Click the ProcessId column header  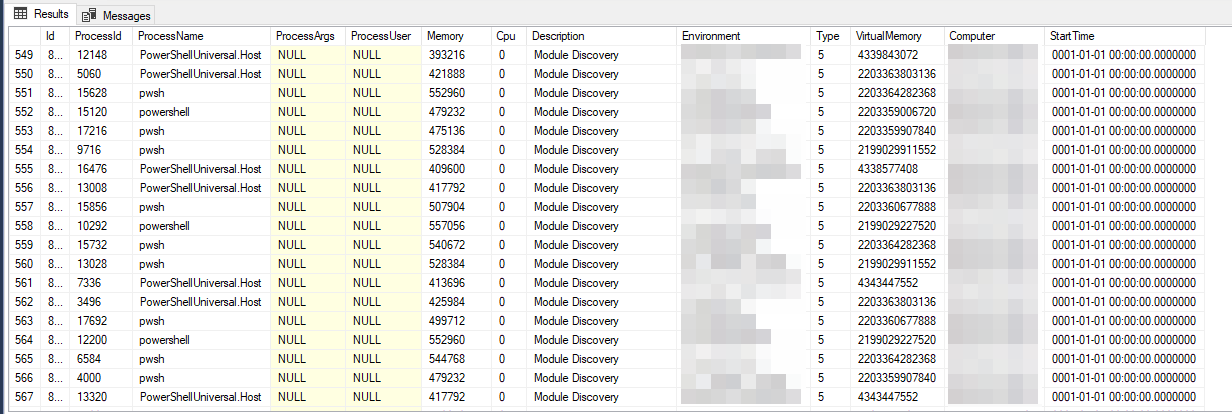(x=98, y=36)
